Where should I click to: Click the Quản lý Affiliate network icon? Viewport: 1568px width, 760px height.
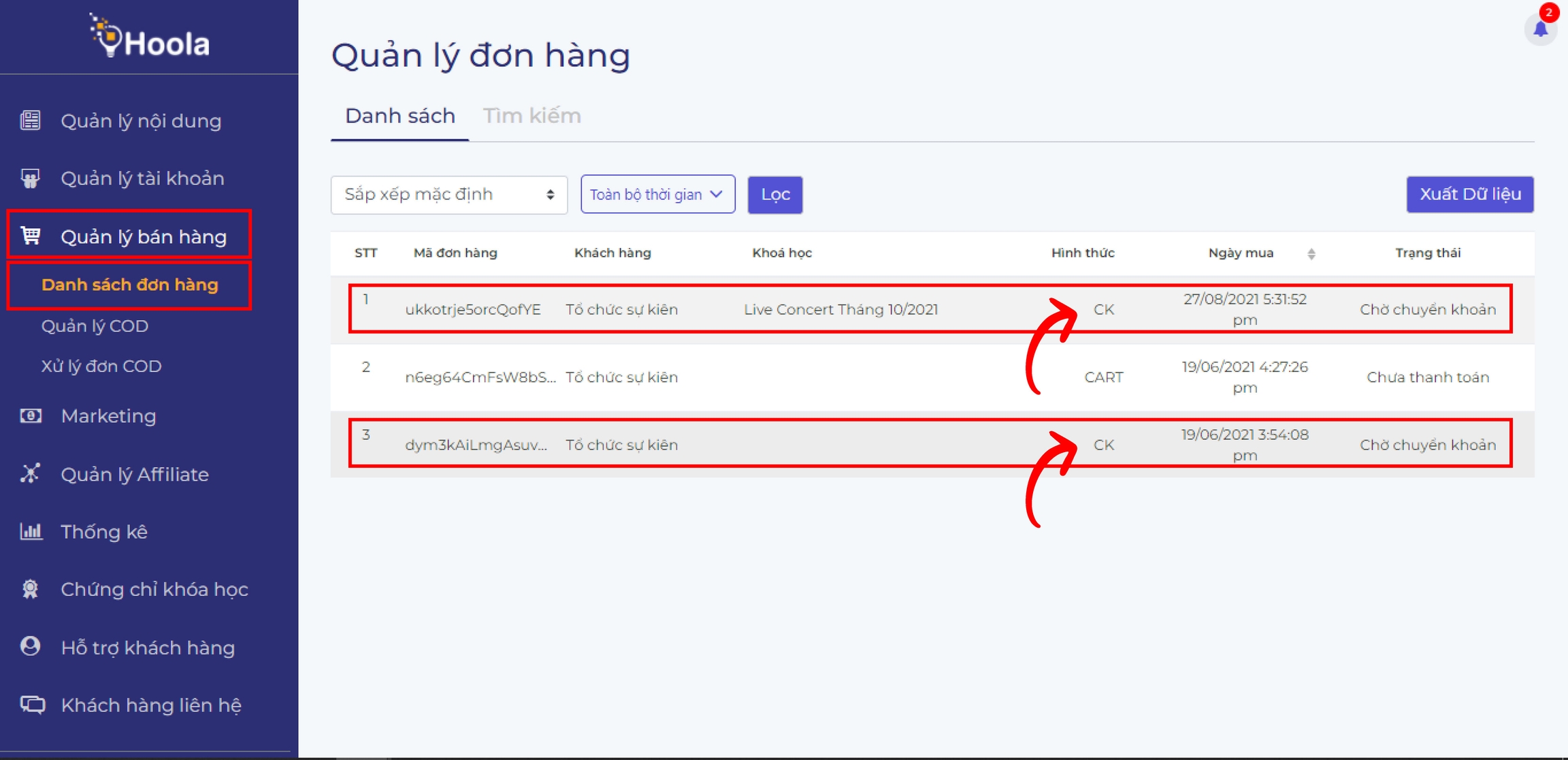click(x=31, y=473)
